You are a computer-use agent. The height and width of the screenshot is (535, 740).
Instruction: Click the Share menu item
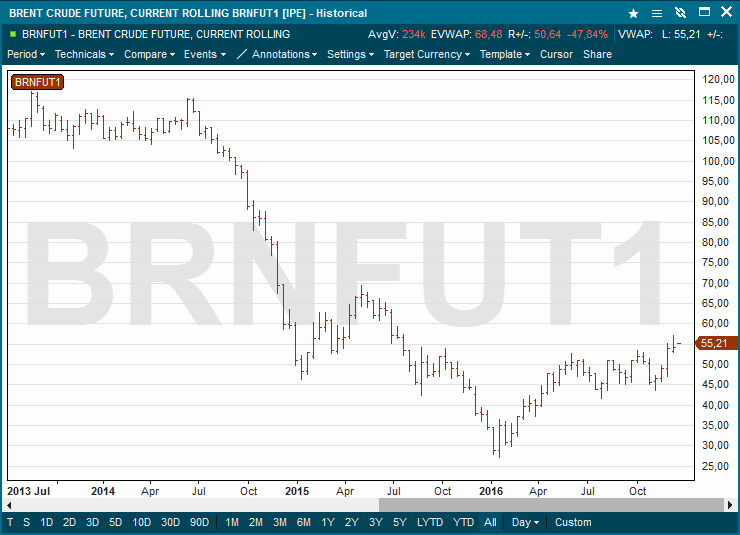click(597, 54)
